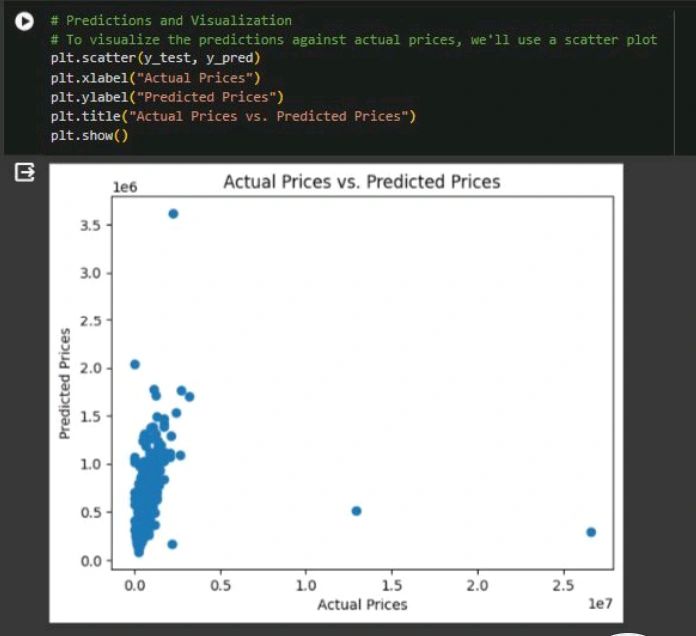Viewport: 696px width, 636px height.
Task: Click the lone point below the dense cluster
Action: tap(172, 544)
